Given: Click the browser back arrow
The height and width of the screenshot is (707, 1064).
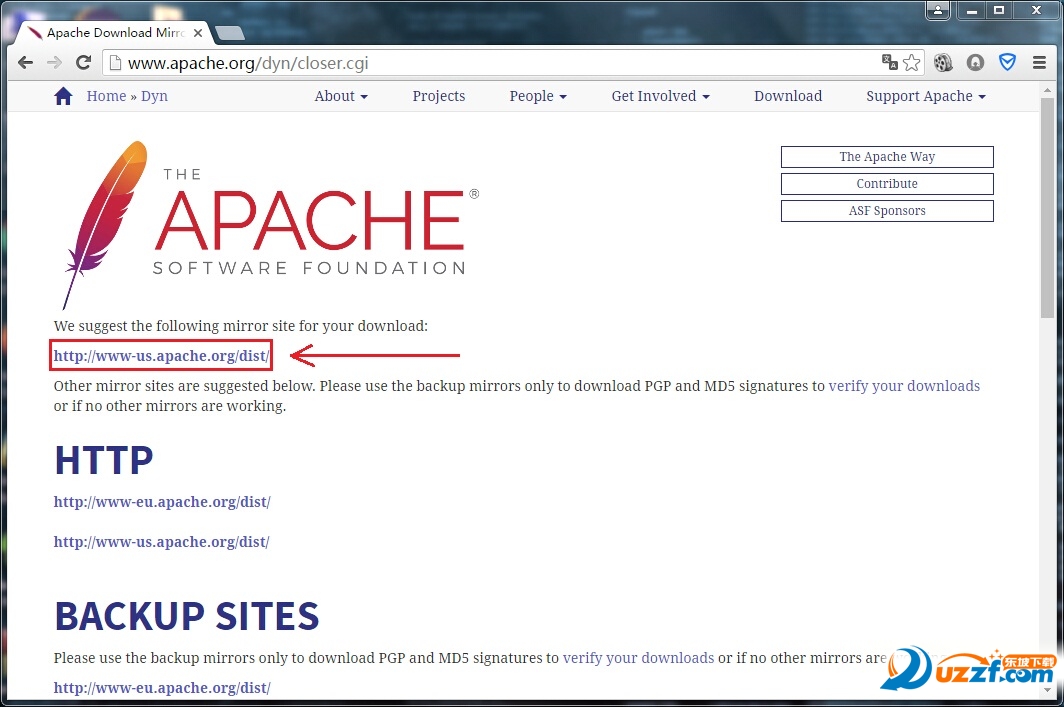Looking at the screenshot, I should (26, 63).
